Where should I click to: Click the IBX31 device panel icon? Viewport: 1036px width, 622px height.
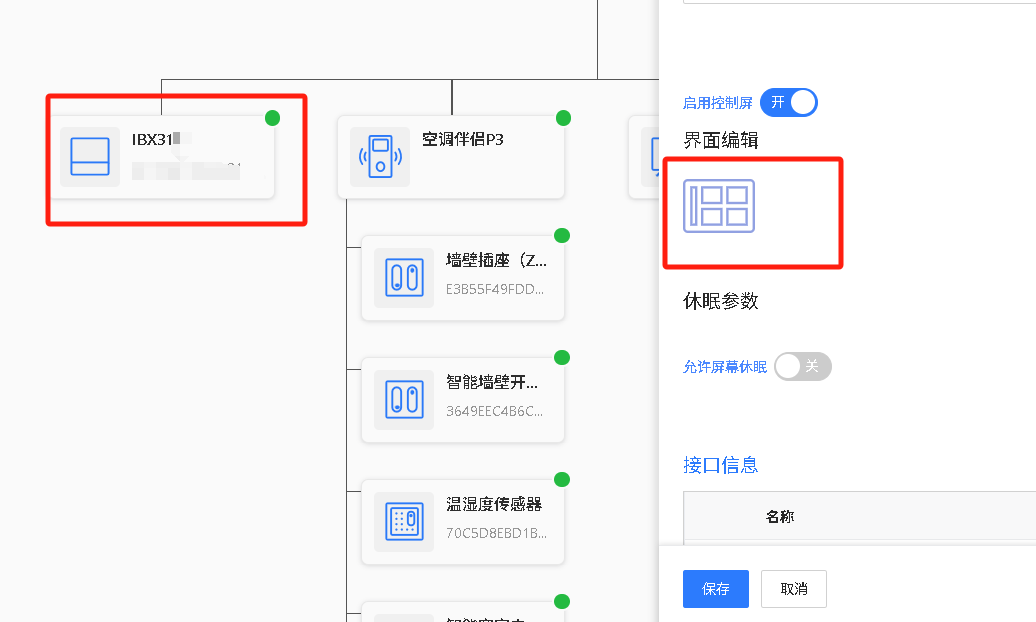click(90, 157)
